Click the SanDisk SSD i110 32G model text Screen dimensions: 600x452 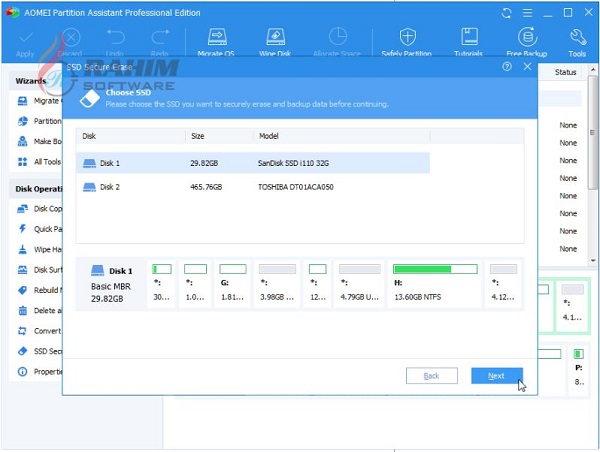pyautogui.click(x=293, y=163)
